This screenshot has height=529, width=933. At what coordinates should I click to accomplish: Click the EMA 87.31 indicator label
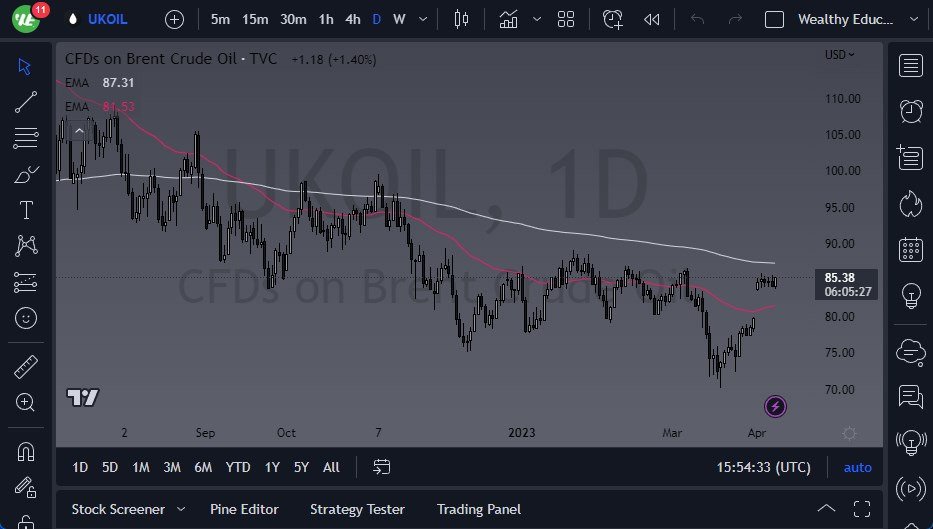pos(99,83)
